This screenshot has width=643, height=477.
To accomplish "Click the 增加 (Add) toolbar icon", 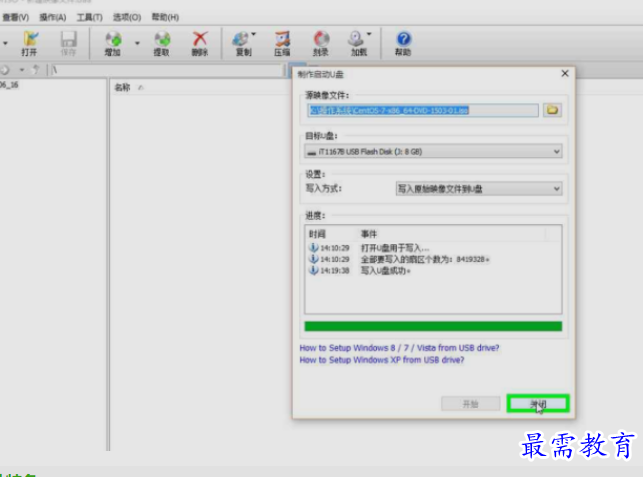I will point(113,43).
